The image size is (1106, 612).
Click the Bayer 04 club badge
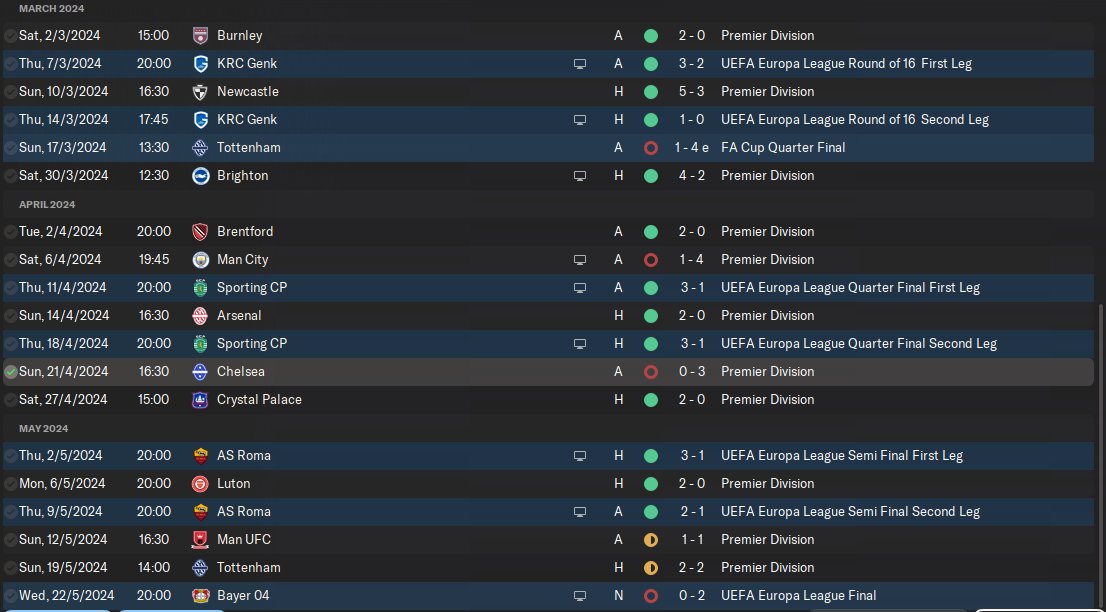point(200,595)
